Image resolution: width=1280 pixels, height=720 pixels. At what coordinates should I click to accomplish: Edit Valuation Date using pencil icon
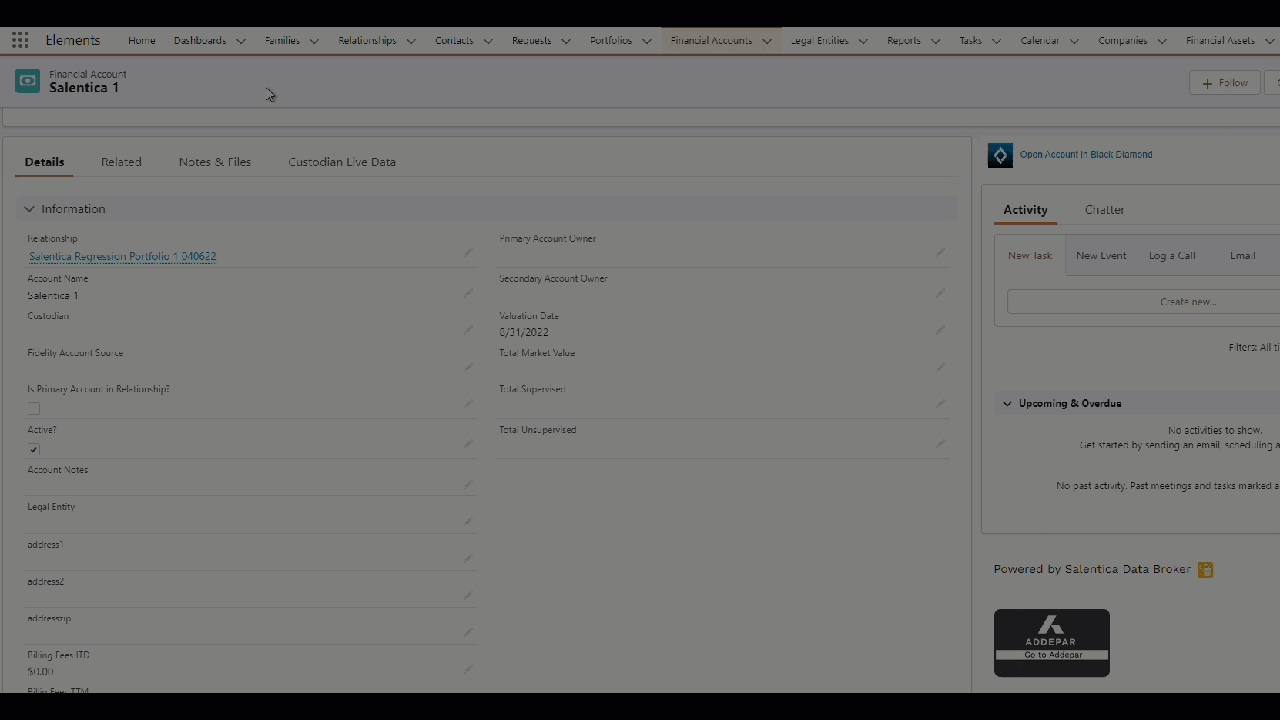940,330
